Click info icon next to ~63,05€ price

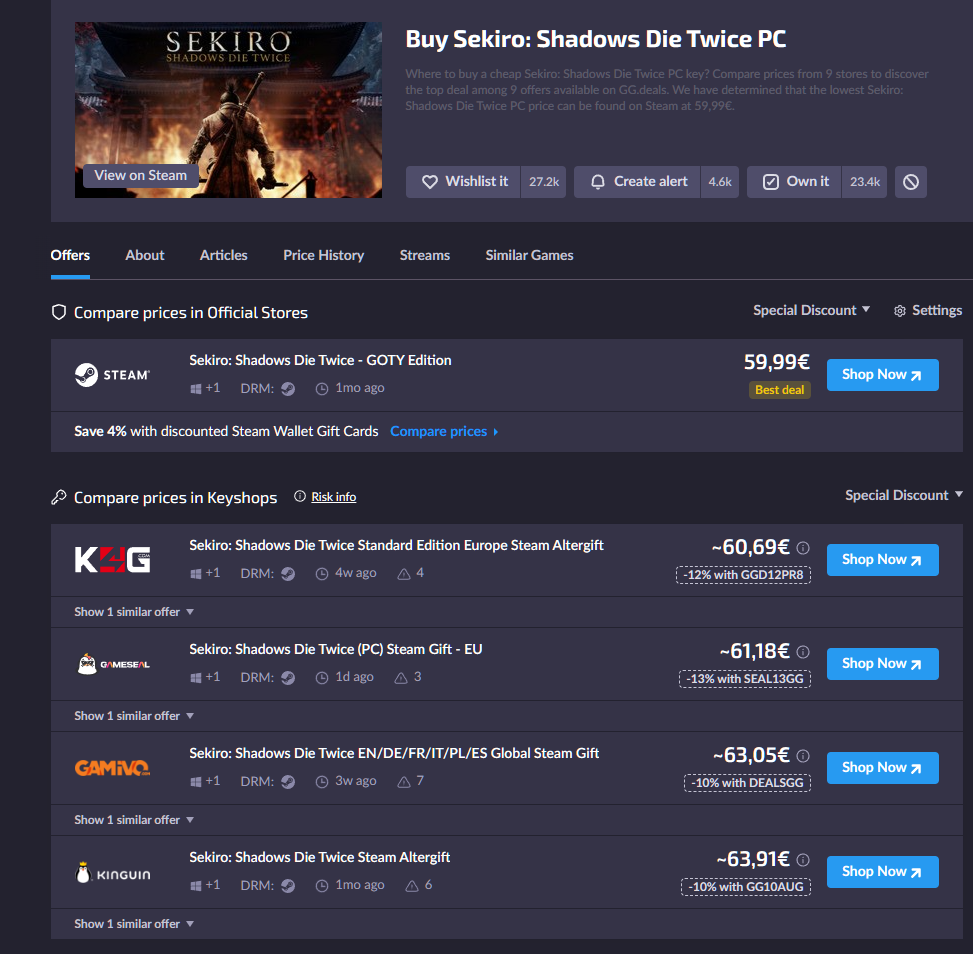(803, 756)
